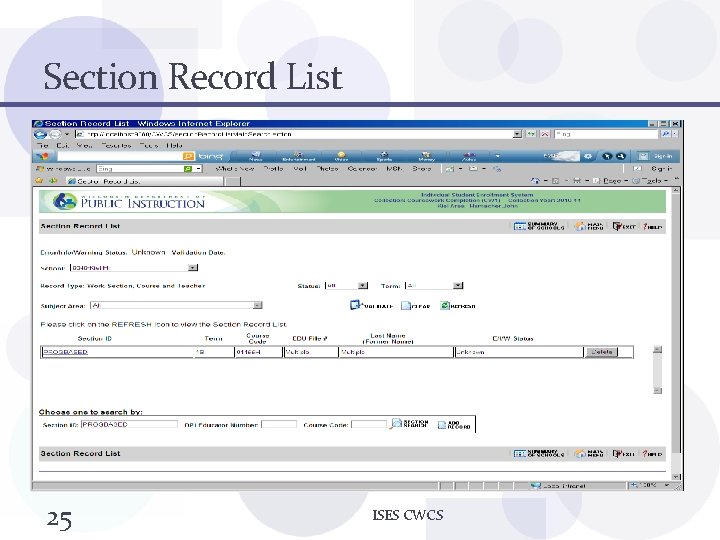Click the page vertical scrollbar
Viewport: 720px width, 540px height.
pos(675,332)
